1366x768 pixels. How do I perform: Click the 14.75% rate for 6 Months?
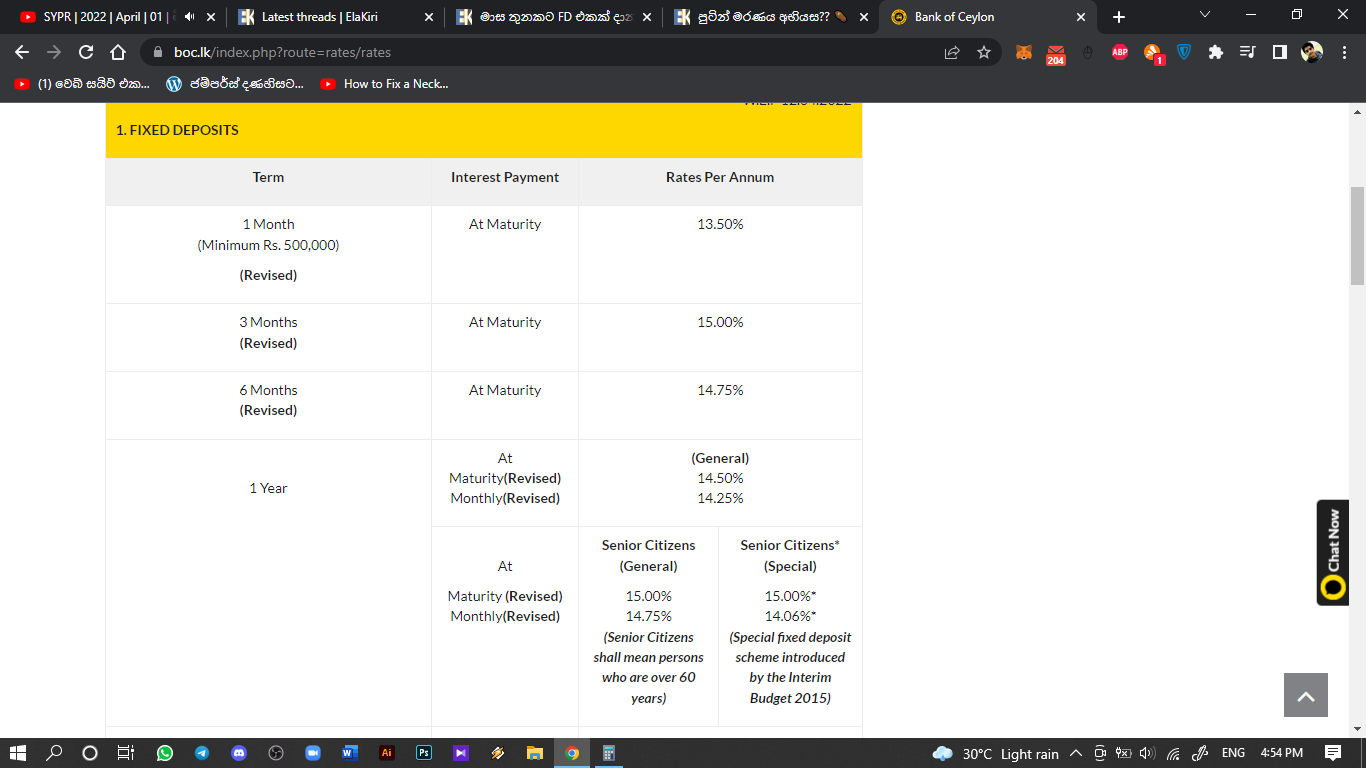[x=720, y=390]
